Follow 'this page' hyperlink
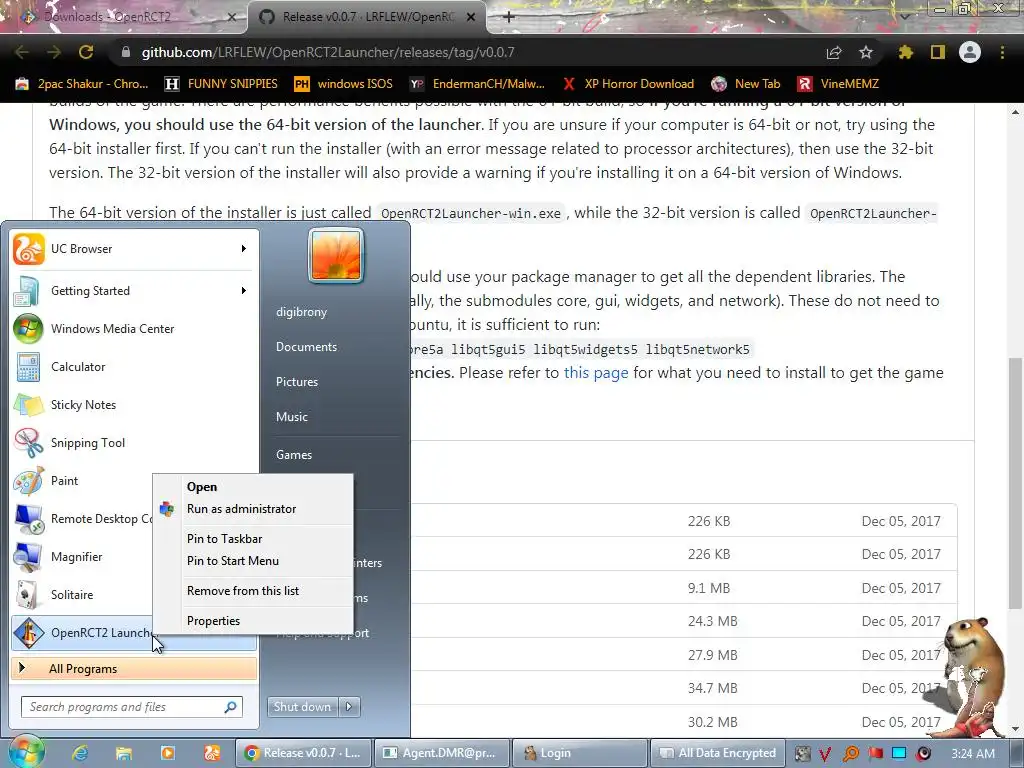Image resolution: width=1024 pixels, height=768 pixels. pyautogui.click(x=596, y=373)
